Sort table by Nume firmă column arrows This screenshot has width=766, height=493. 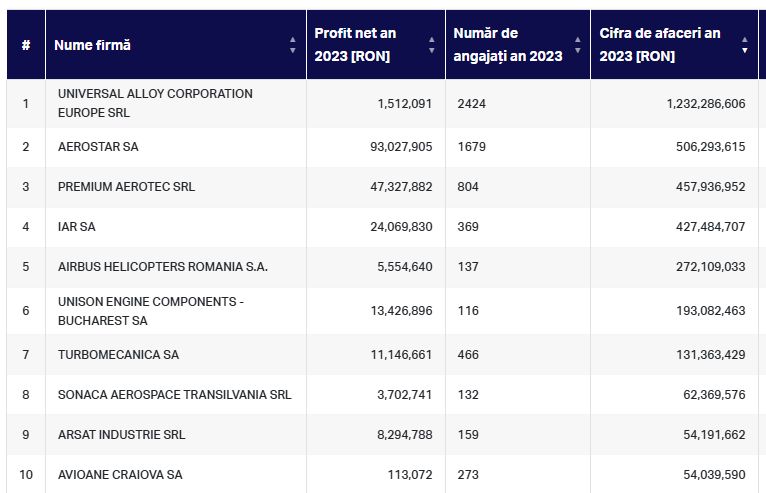pos(293,45)
